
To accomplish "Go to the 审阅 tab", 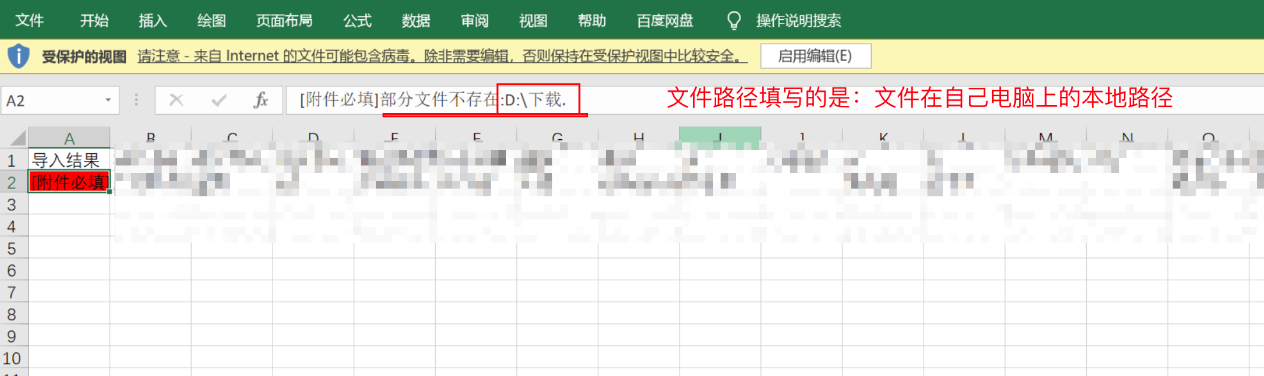I will coord(475,20).
